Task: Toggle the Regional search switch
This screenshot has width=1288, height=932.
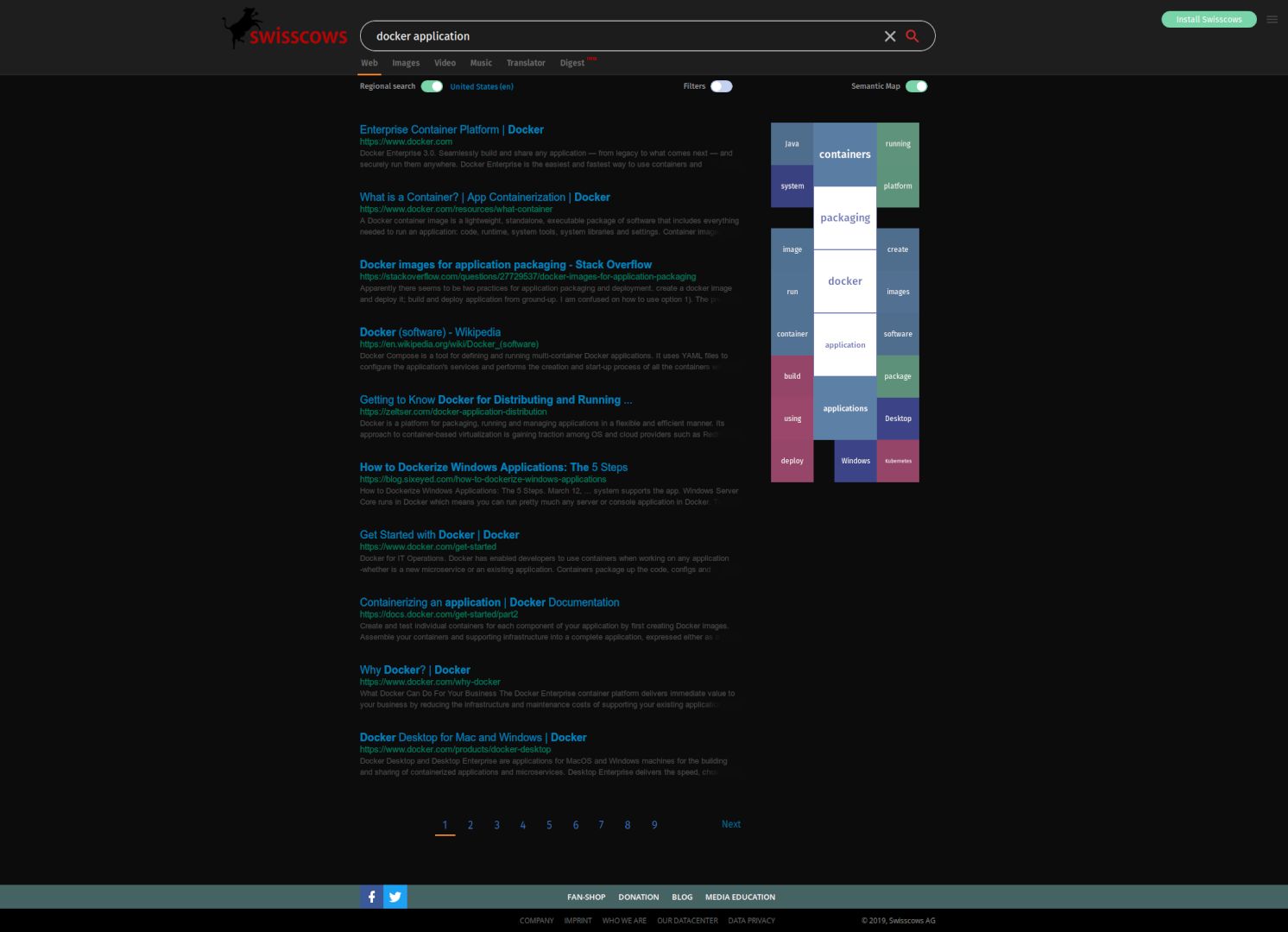Action: point(432,86)
